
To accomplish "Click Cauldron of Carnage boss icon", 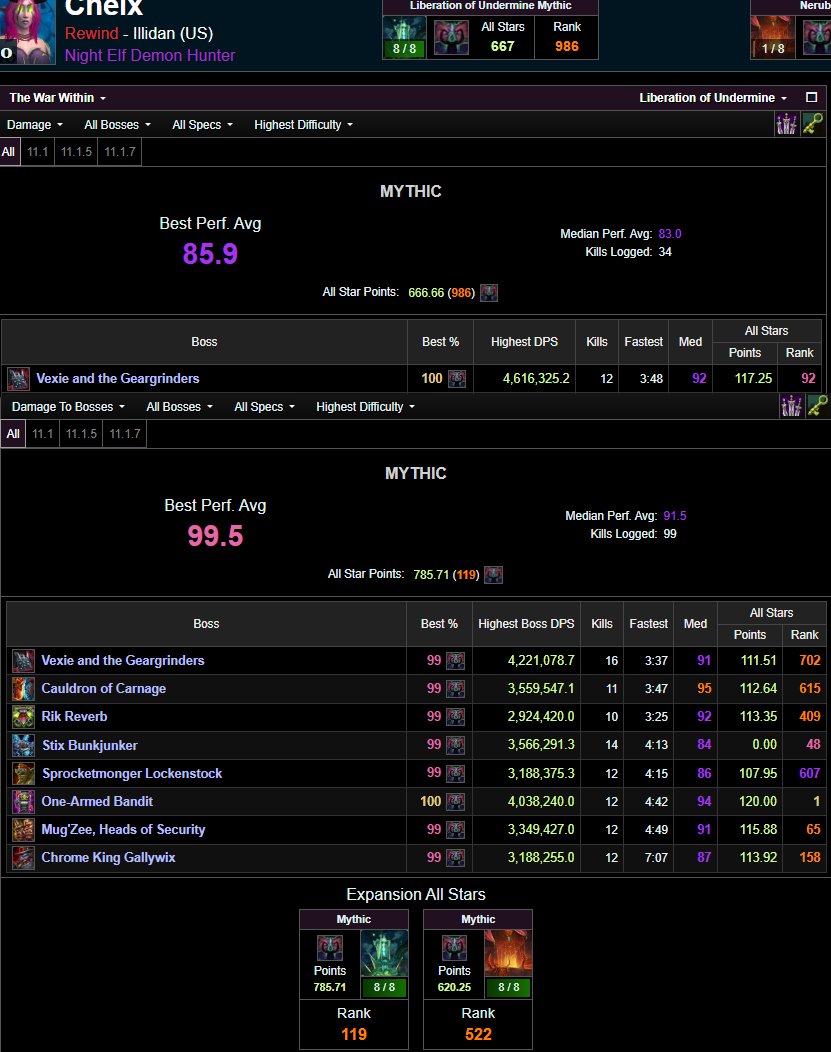I will 23,689.
